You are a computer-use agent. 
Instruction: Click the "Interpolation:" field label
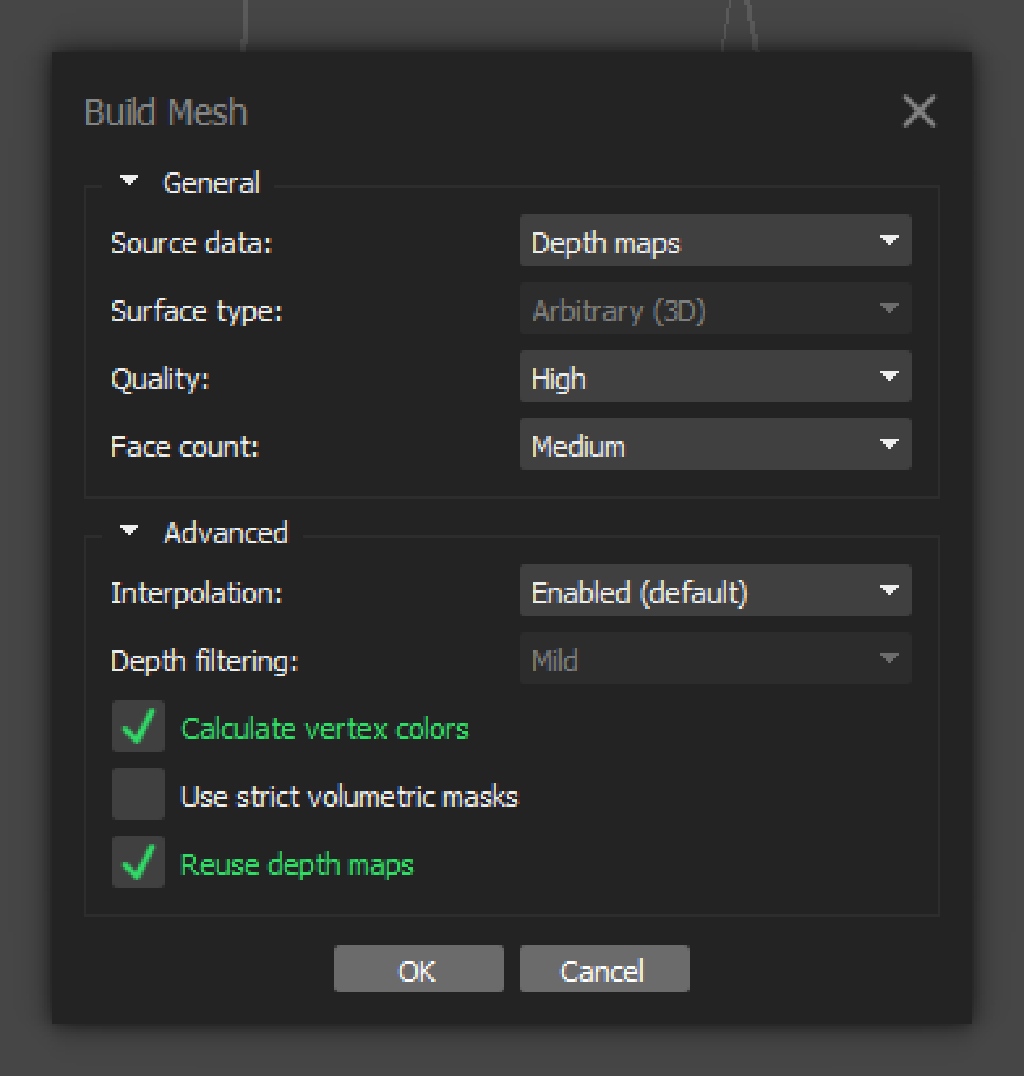click(x=197, y=593)
